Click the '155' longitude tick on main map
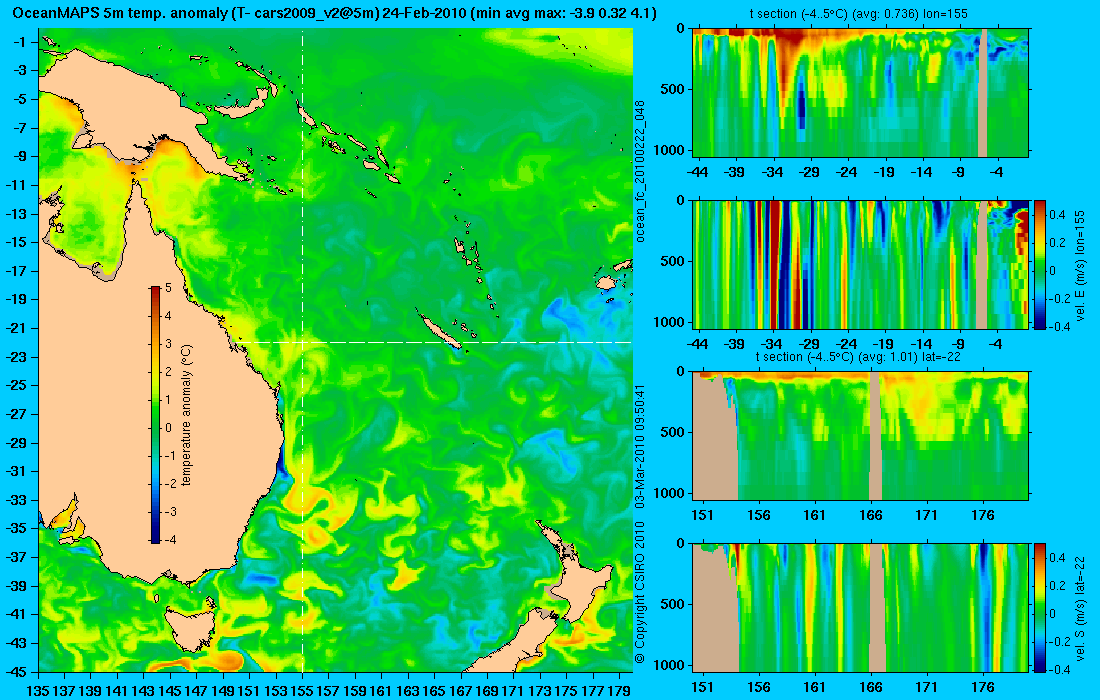 (302, 691)
